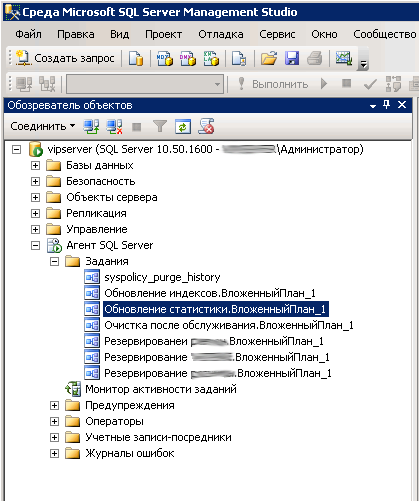The height and width of the screenshot is (501, 419).
Task: Click the activity monitor toolbar icon
Action: pos(344,58)
